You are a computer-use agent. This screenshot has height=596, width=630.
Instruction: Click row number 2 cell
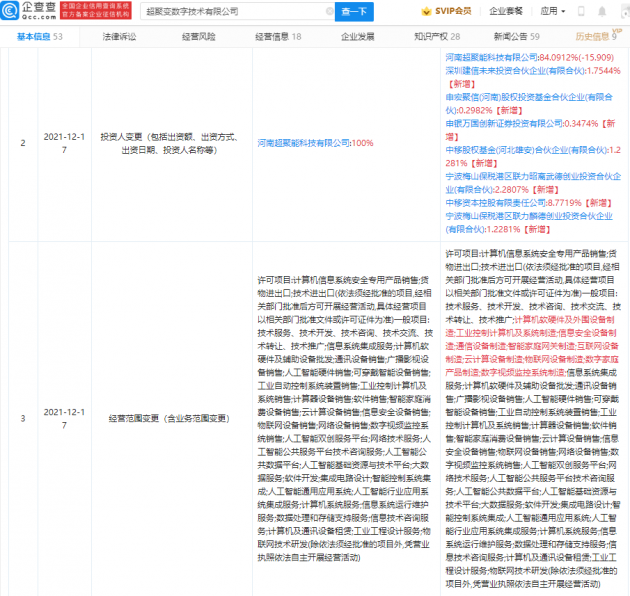tap(23, 143)
